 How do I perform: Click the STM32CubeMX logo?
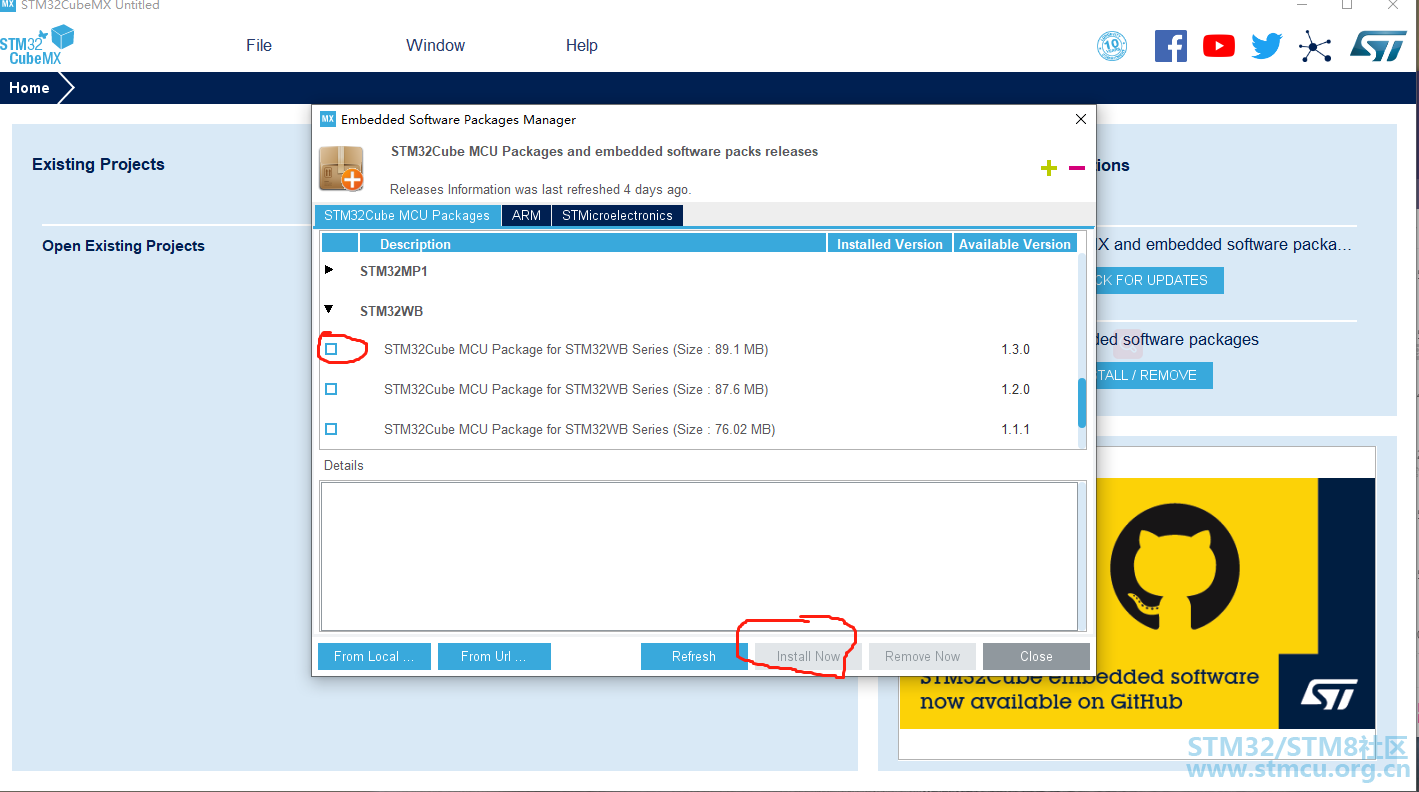point(37,45)
